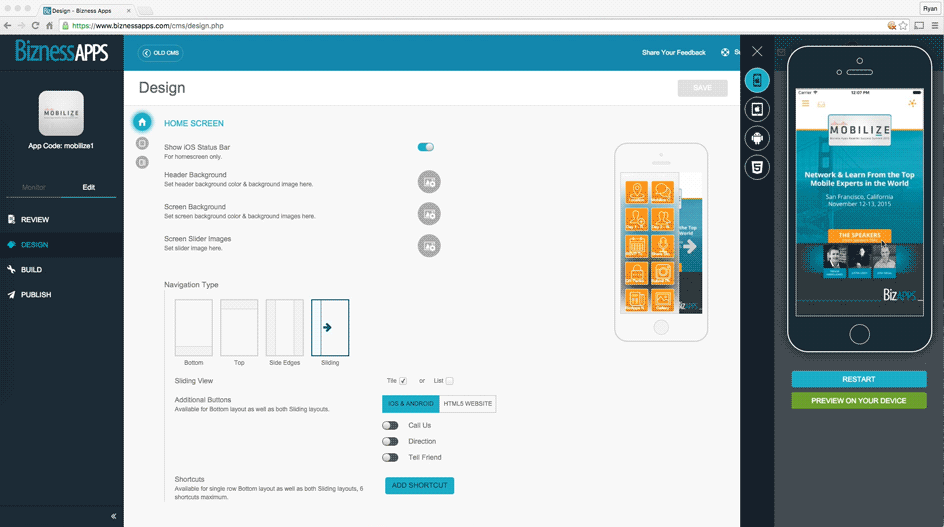Bookmark this page with the star icon

point(903,25)
